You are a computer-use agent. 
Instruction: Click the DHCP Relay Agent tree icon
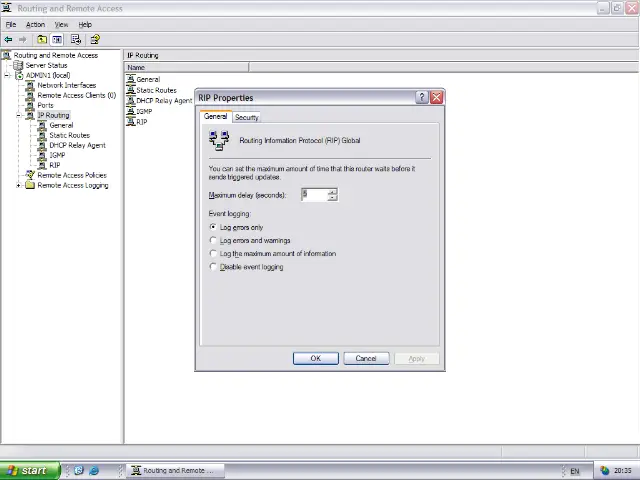[x=42, y=145]
